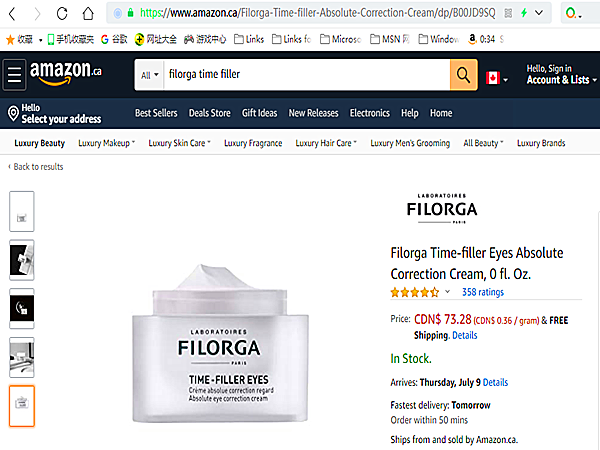Click the favorites star bookmark icon
The width and height of the screenshot is (600, 450).
click(11, 39)
